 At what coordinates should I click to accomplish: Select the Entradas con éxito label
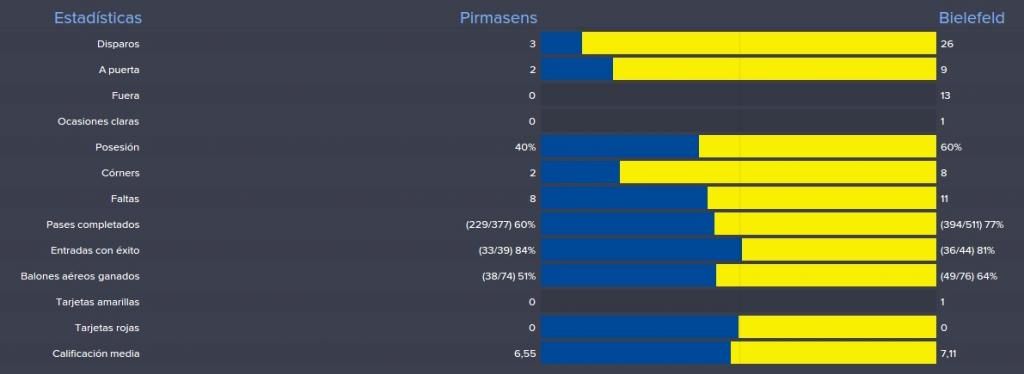pos(95,251)
